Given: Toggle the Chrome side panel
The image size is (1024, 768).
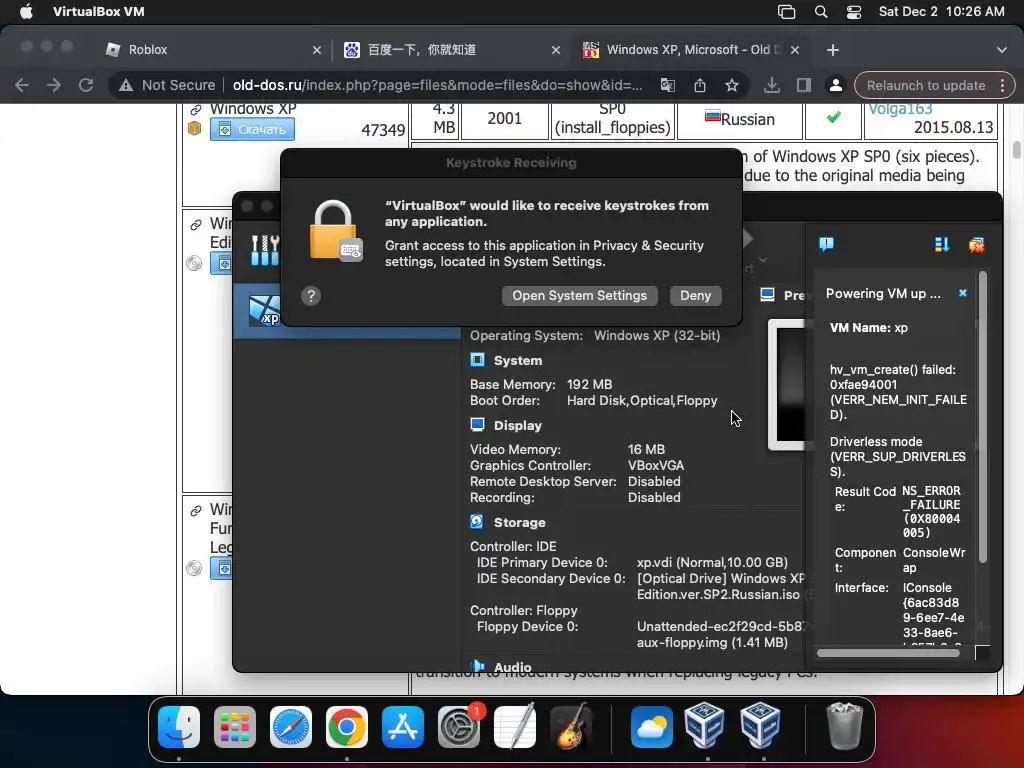Looking at the screenshot, I should [804, 86].
